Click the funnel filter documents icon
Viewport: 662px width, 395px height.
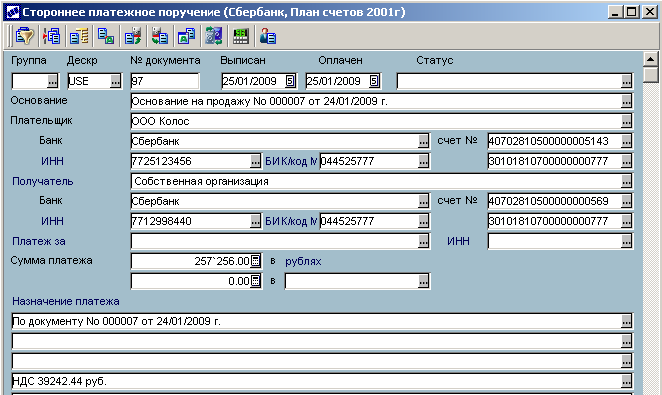coord(24,36)
